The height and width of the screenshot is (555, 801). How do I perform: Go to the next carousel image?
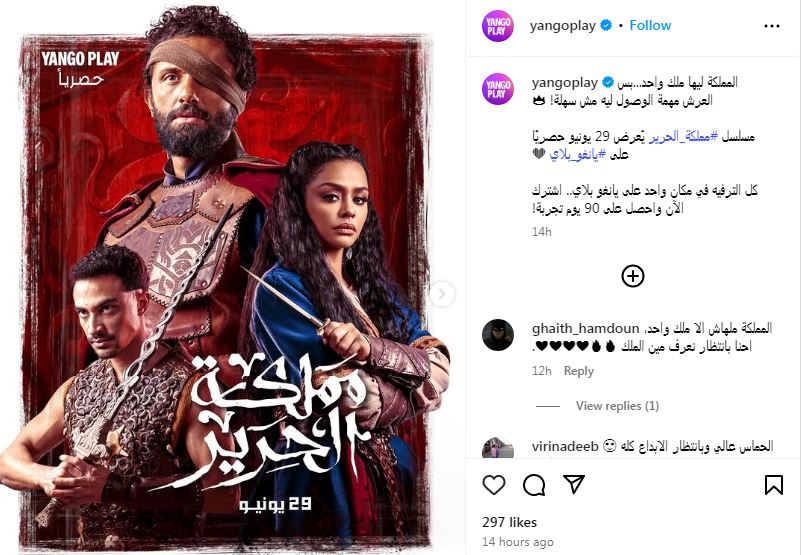441,294
